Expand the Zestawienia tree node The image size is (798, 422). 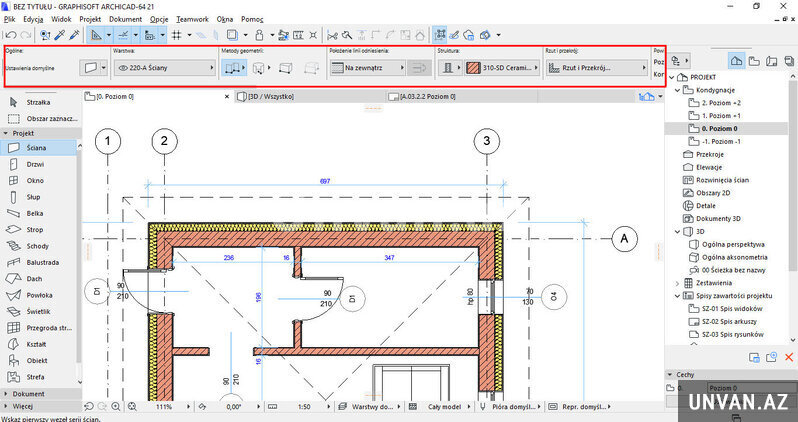pos(677,283)
